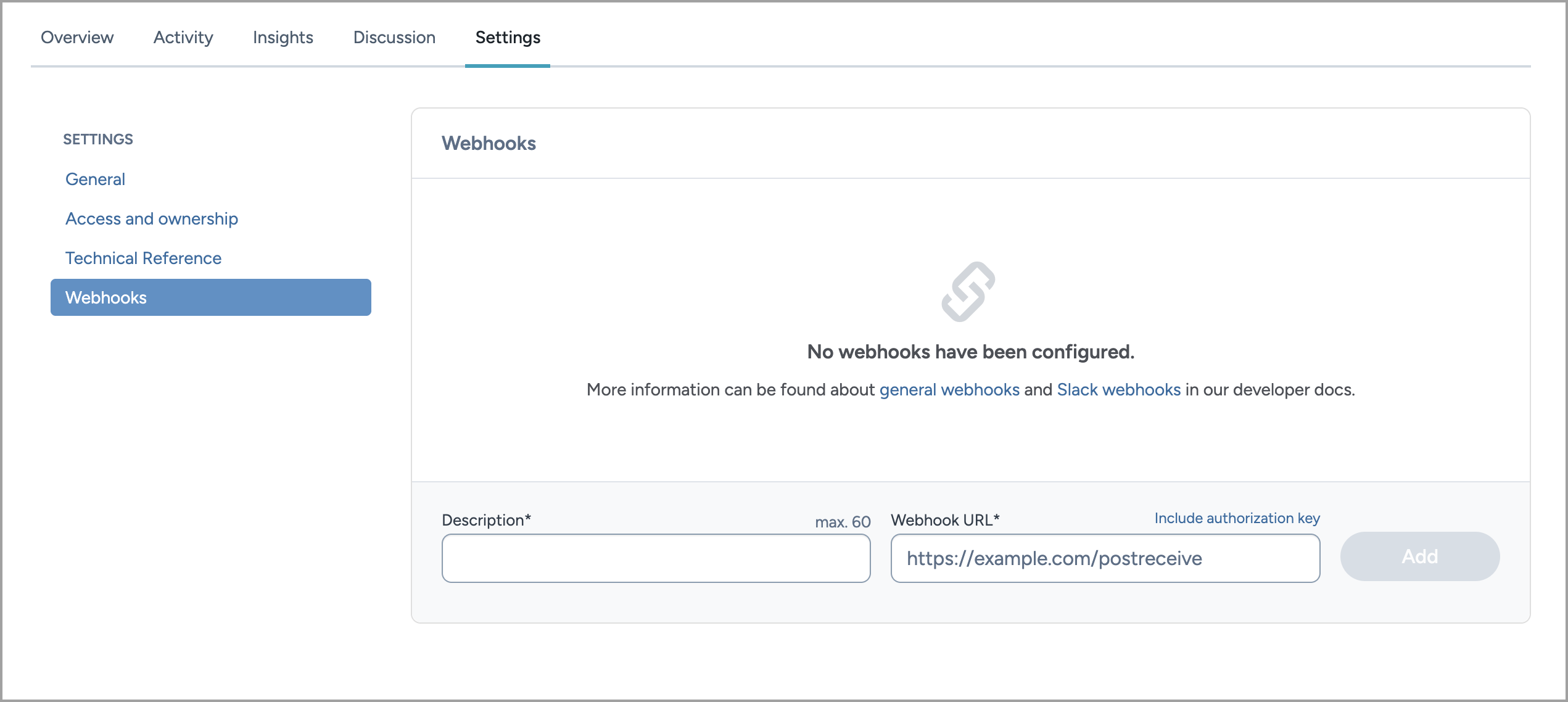Open General settings in sidebar
Image resolution: width=1568 pixels, height=702 pixels.
point(96,179)
